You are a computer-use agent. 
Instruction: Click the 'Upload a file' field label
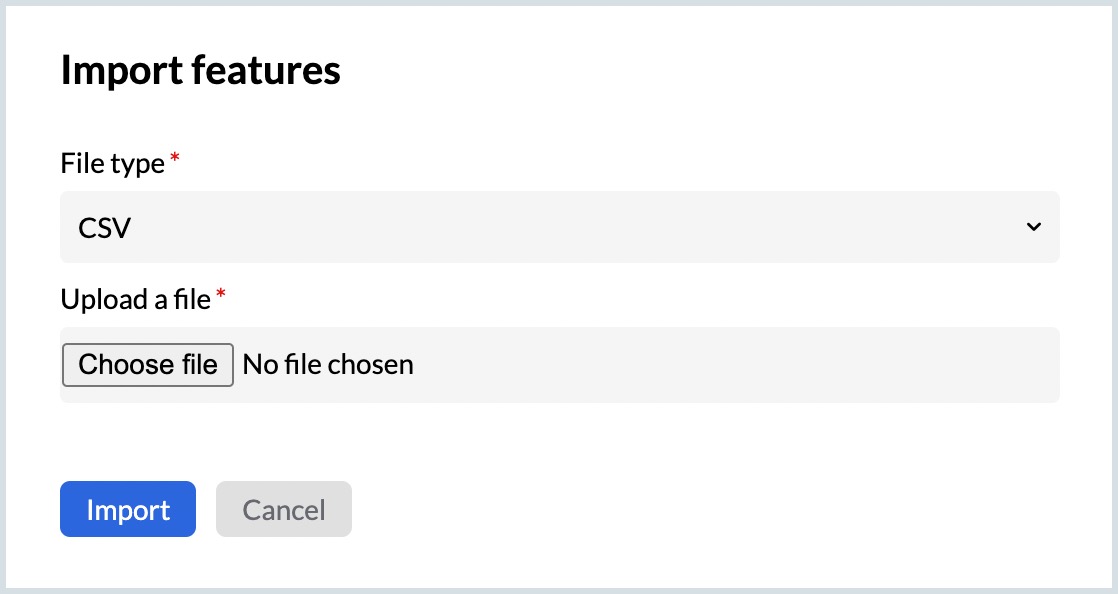point(135,299)
